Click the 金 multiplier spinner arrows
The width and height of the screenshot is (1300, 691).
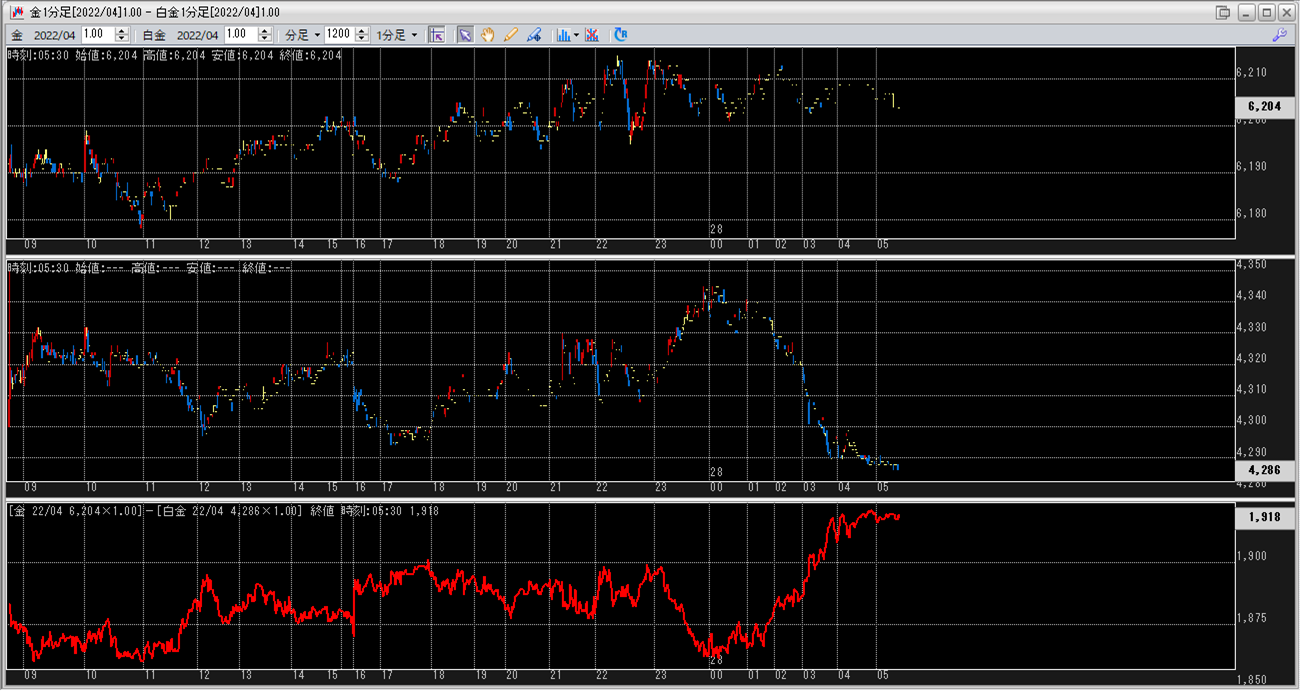(121, 35)
